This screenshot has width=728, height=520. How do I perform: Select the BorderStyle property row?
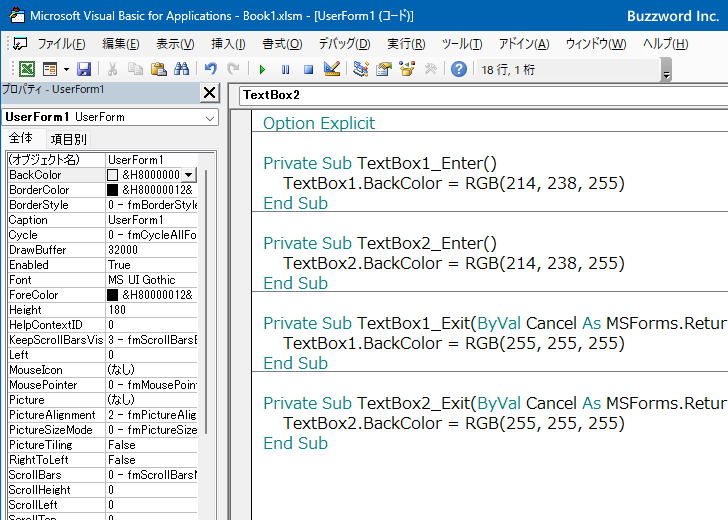coord(103,205)
